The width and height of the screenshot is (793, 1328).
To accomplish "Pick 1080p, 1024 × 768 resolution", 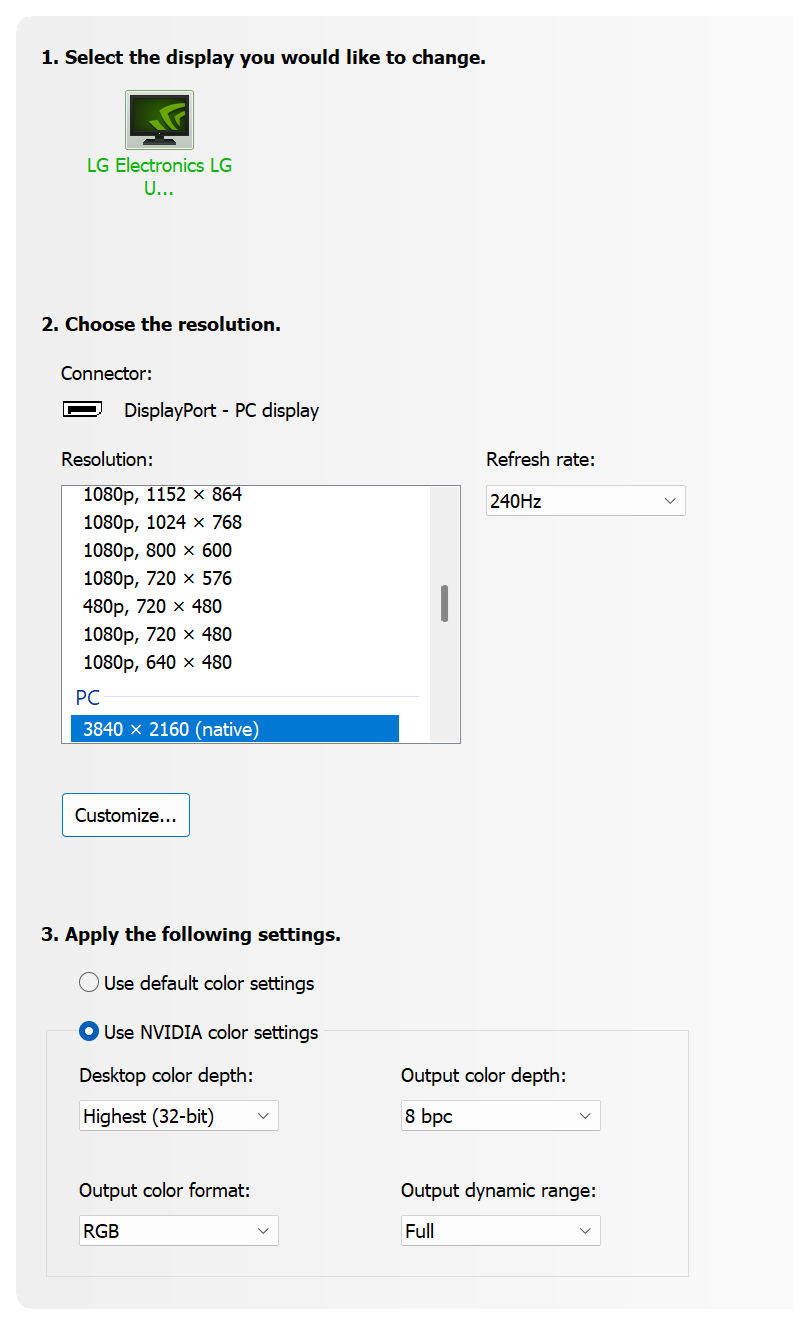I will point(162,522).
